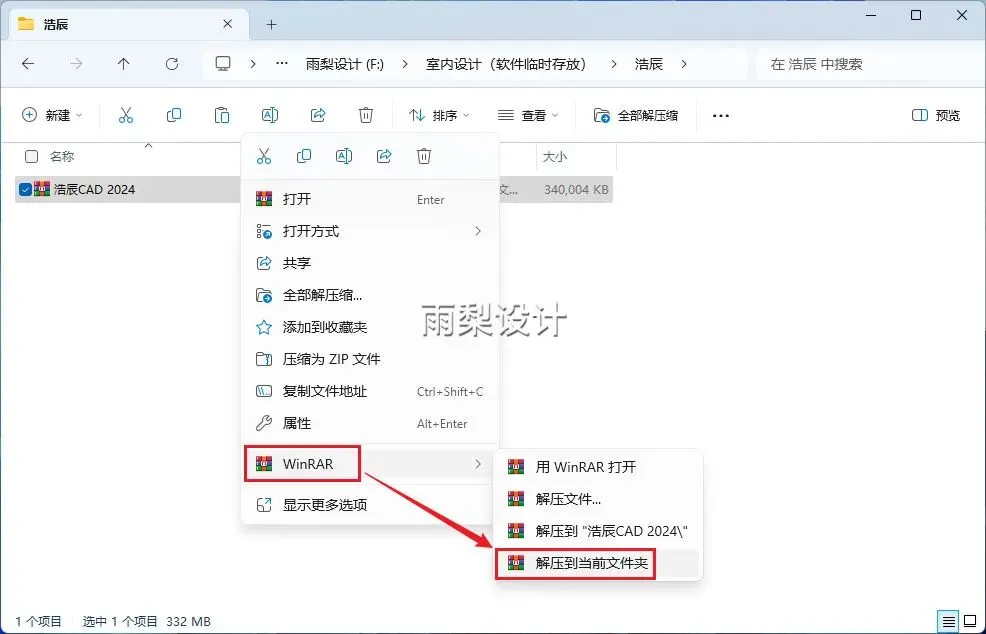This screenshot has width=986, height=634.
Task: Click the 全部解压缩 toolbar button
Action: click(636, 115)
